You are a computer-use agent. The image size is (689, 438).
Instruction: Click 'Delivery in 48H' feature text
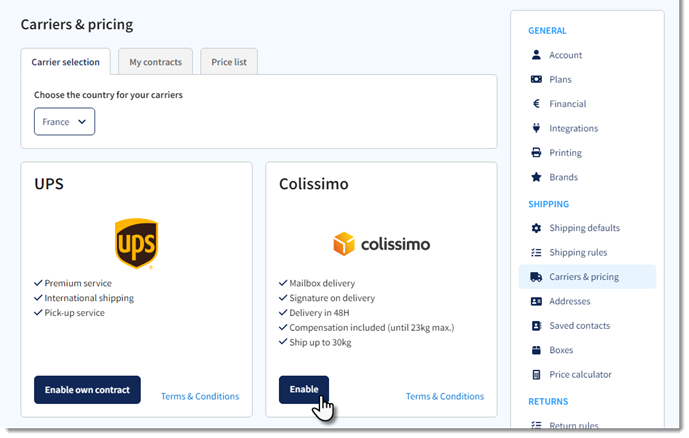click(x=319, y=313)
